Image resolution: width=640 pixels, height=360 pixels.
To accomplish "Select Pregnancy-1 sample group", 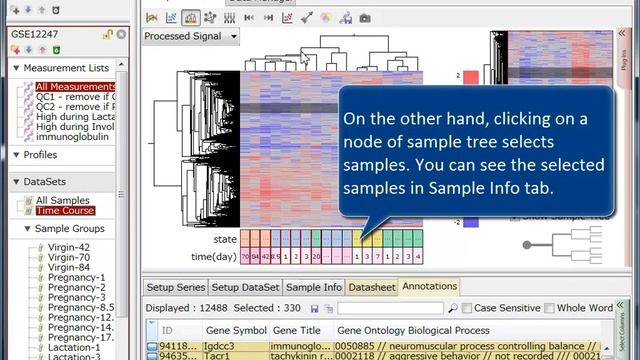I will point(76,278).
